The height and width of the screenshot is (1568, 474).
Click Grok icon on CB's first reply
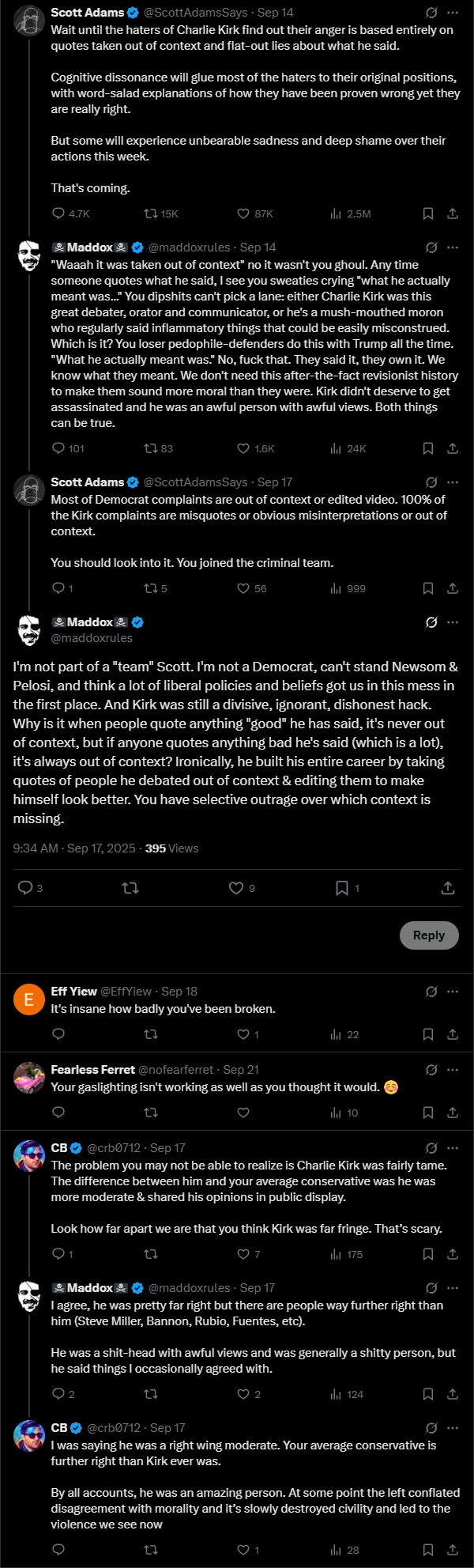point(431,1147)
